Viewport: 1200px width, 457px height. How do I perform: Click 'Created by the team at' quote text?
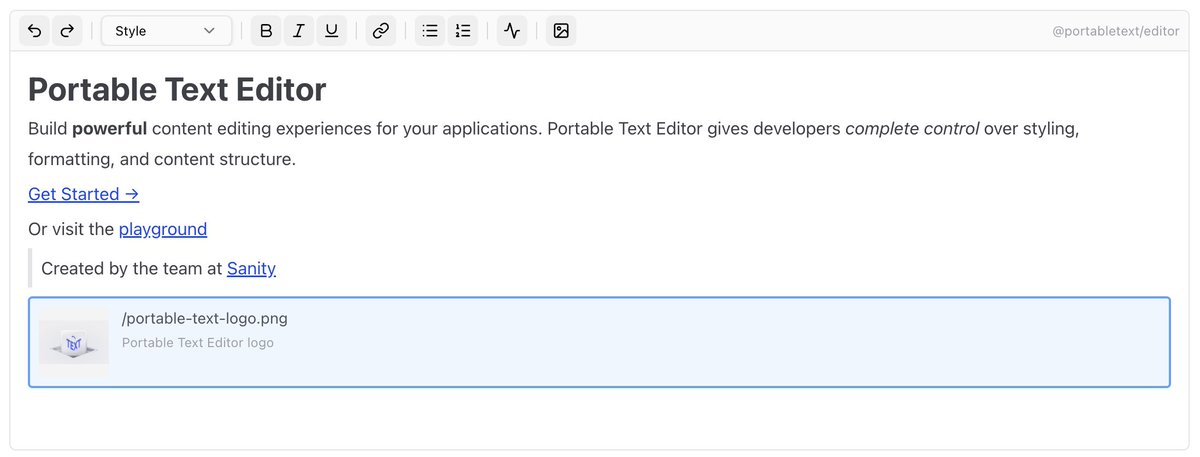tap(132, 268)
